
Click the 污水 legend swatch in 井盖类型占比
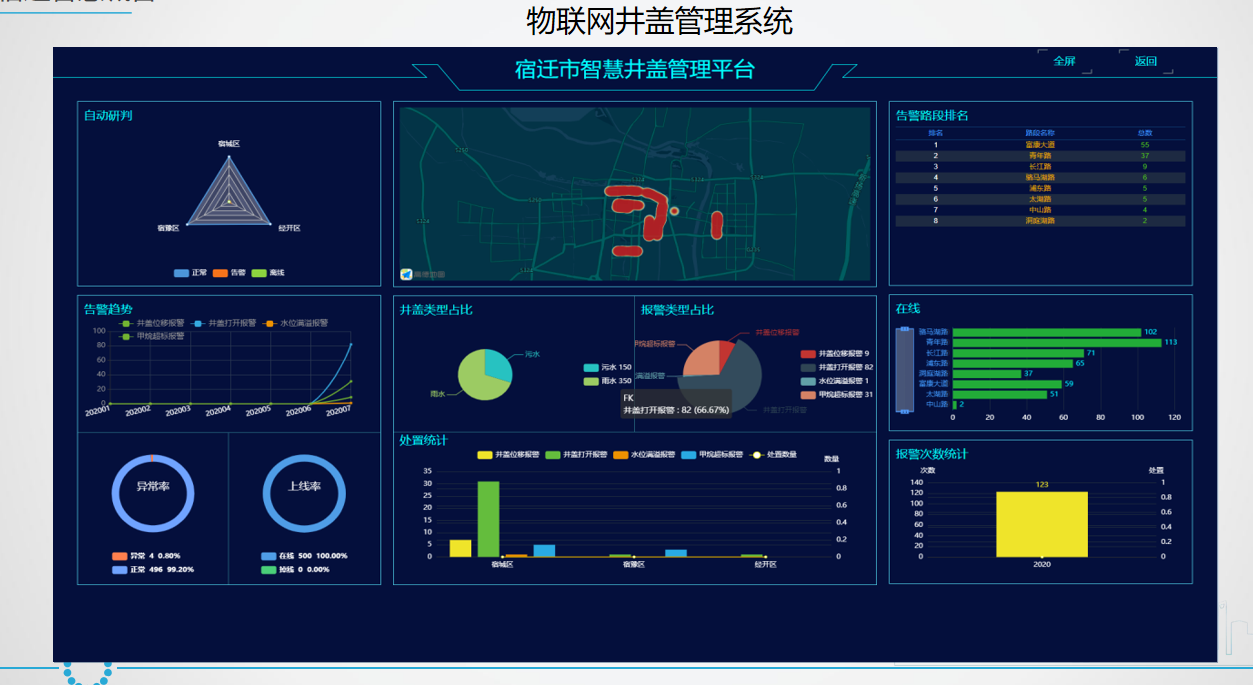pos(591,368)
